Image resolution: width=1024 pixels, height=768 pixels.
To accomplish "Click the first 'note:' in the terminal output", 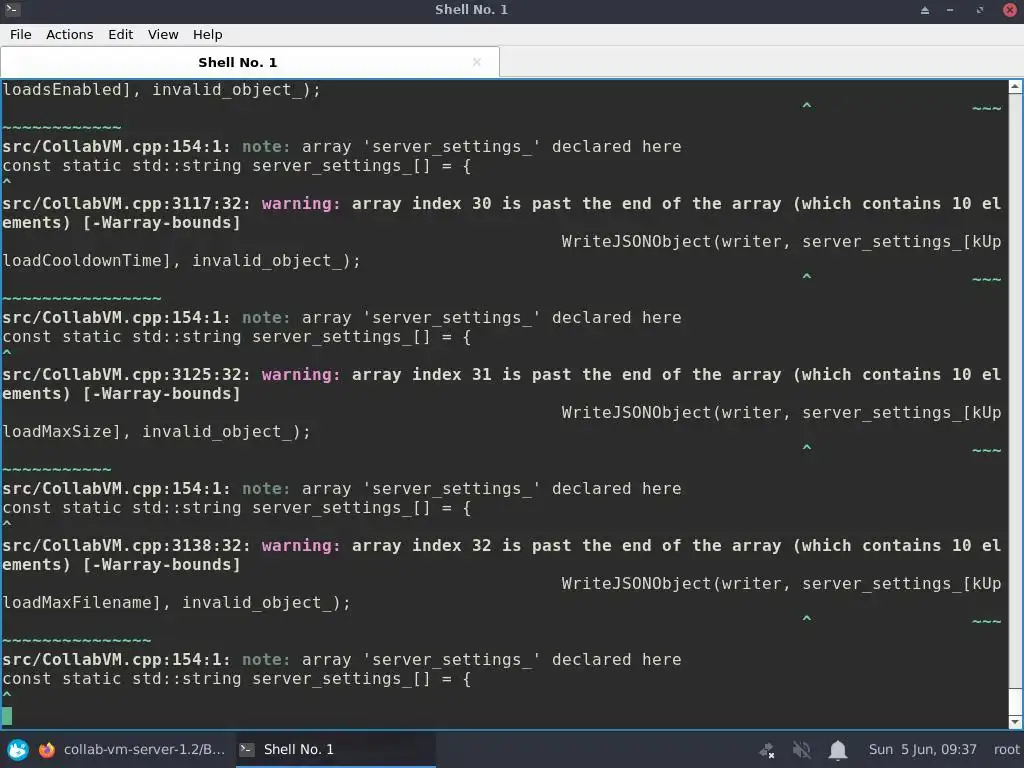I will point(266,147).
